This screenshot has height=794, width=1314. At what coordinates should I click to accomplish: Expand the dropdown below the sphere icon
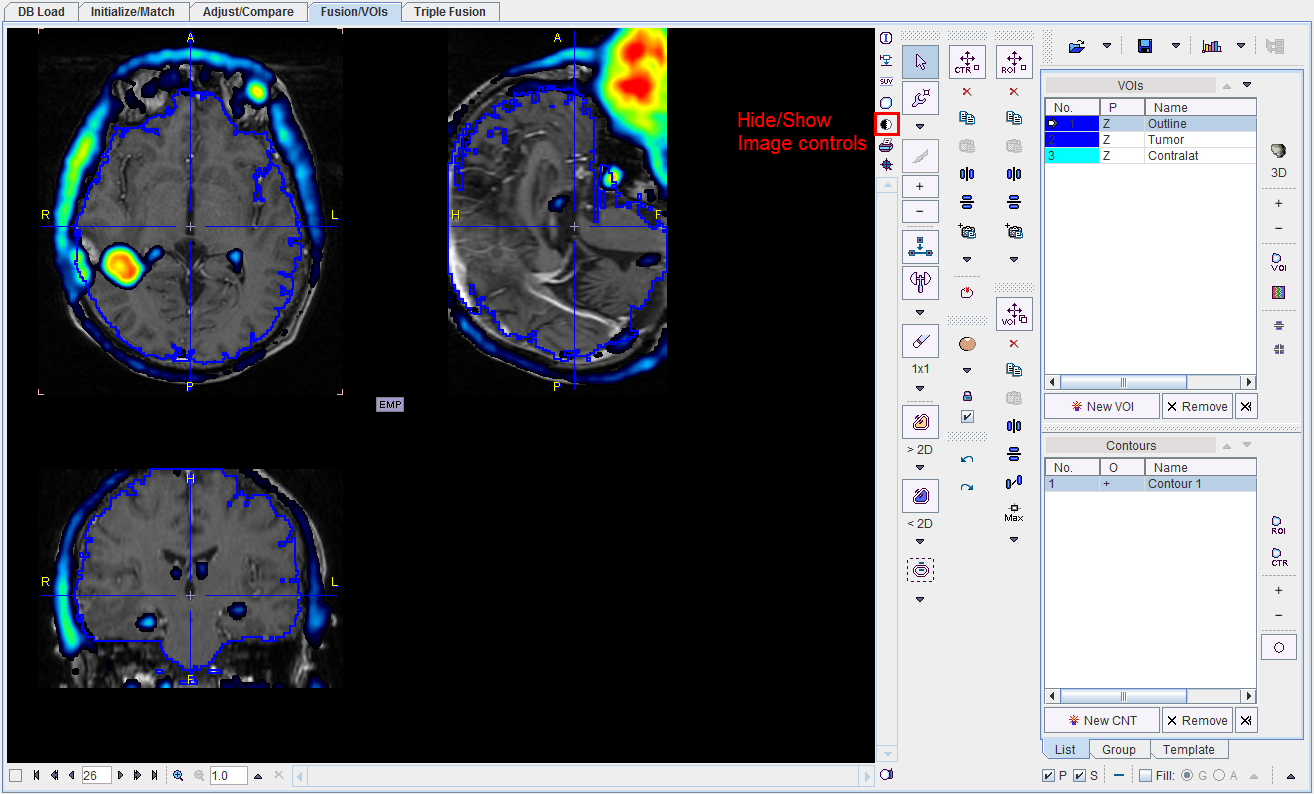pyautogui.click(x=967, y=370)
